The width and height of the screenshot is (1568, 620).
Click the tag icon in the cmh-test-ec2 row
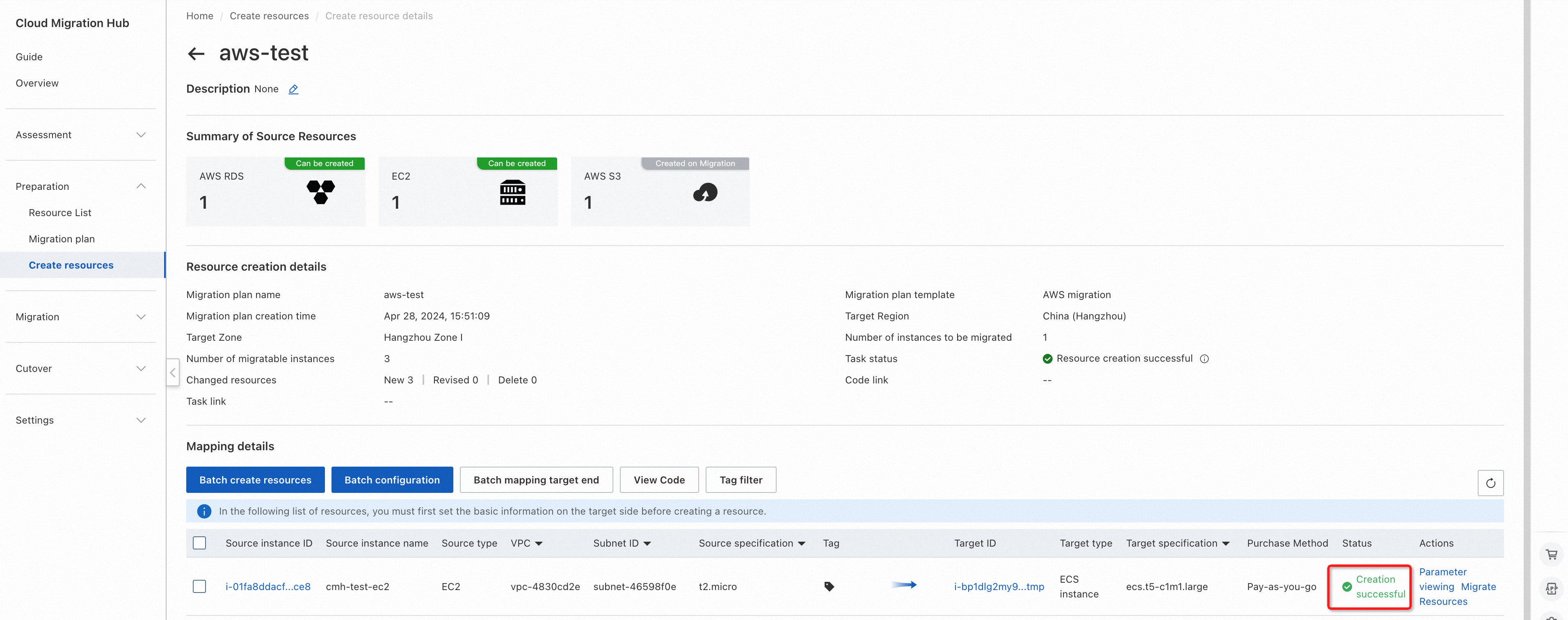(829, 586)
